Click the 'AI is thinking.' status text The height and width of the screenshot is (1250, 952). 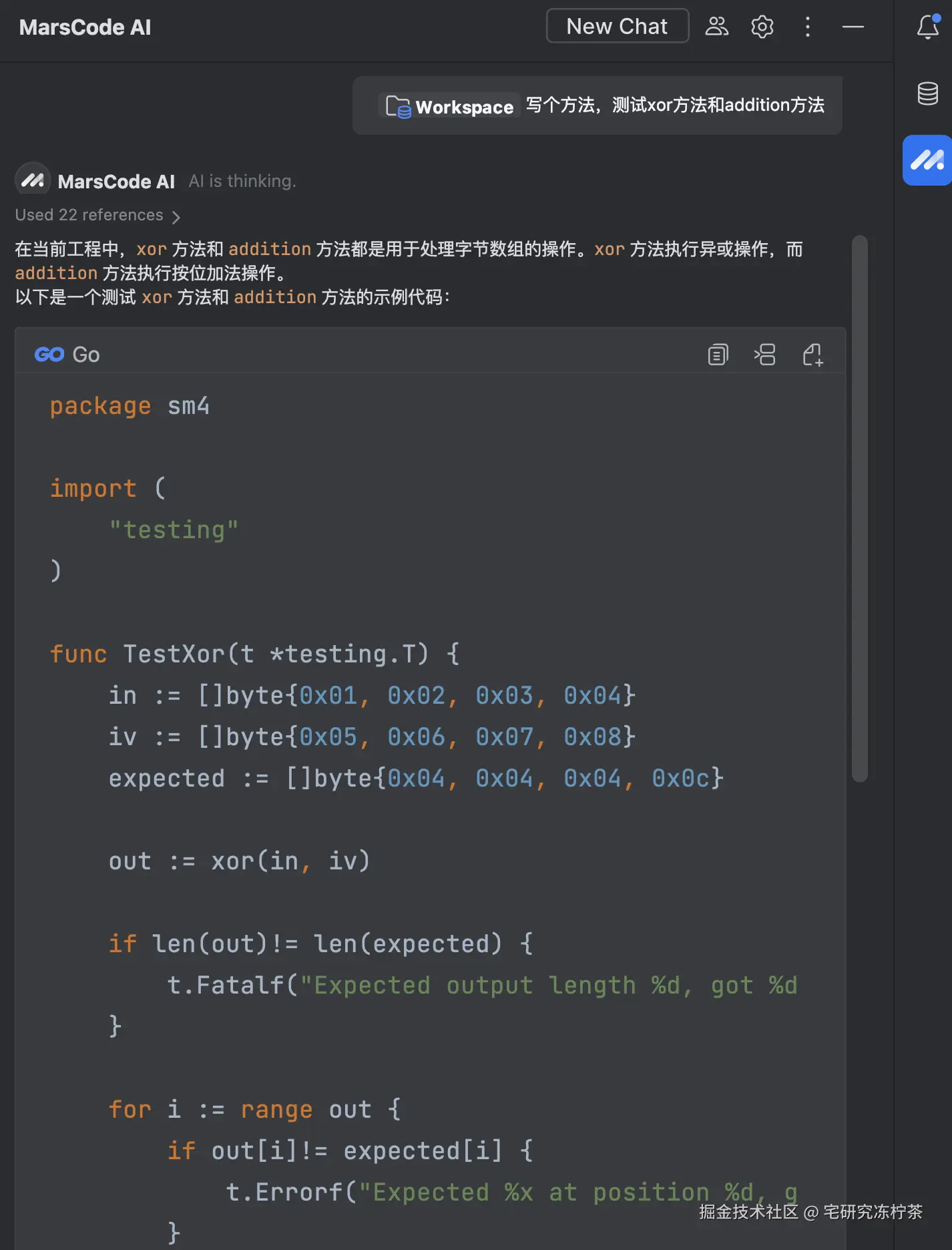pos(242,181)
